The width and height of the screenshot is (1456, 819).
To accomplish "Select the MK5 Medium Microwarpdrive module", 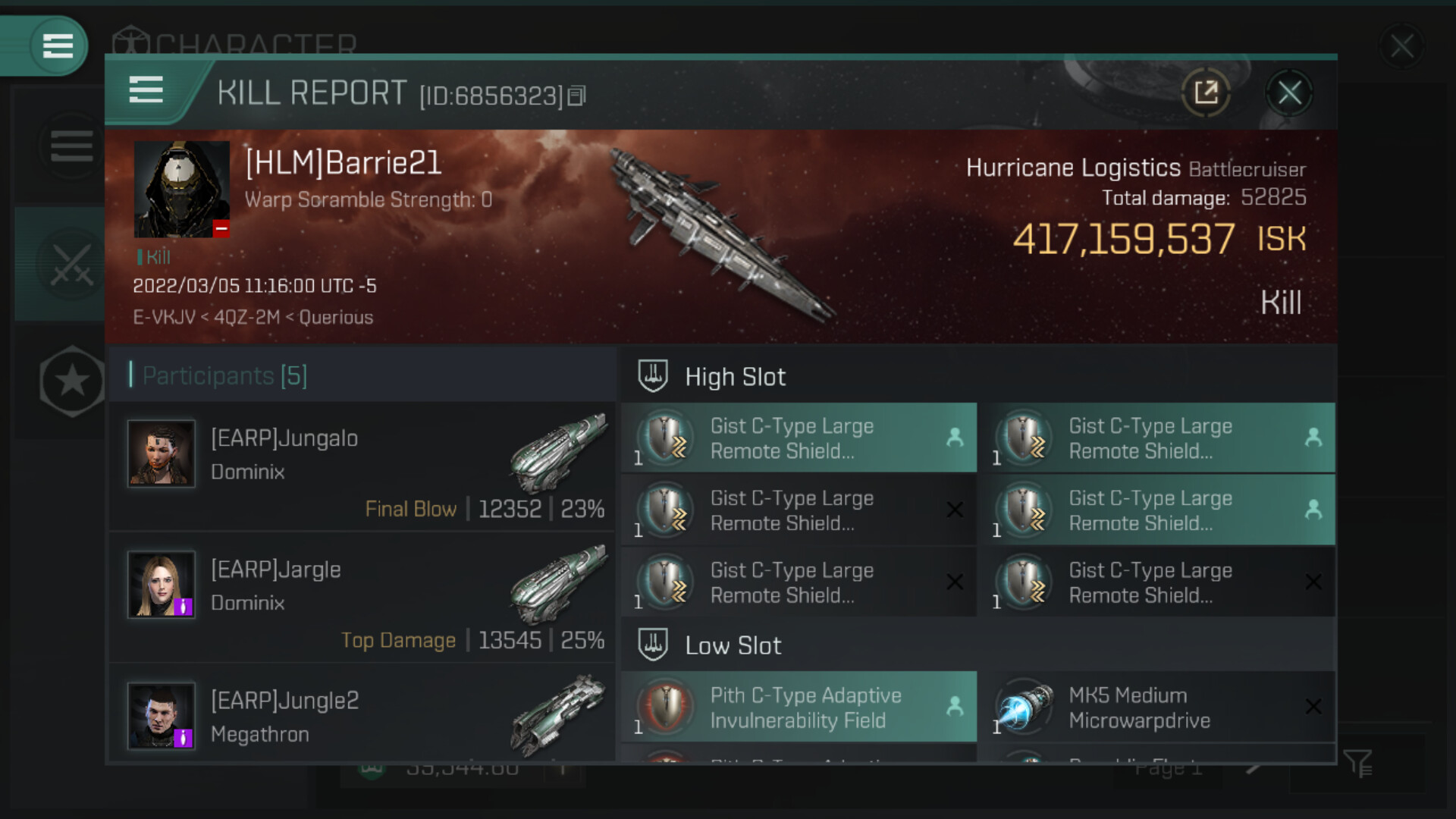I will pyautogui.click(x=1157, y=707).
